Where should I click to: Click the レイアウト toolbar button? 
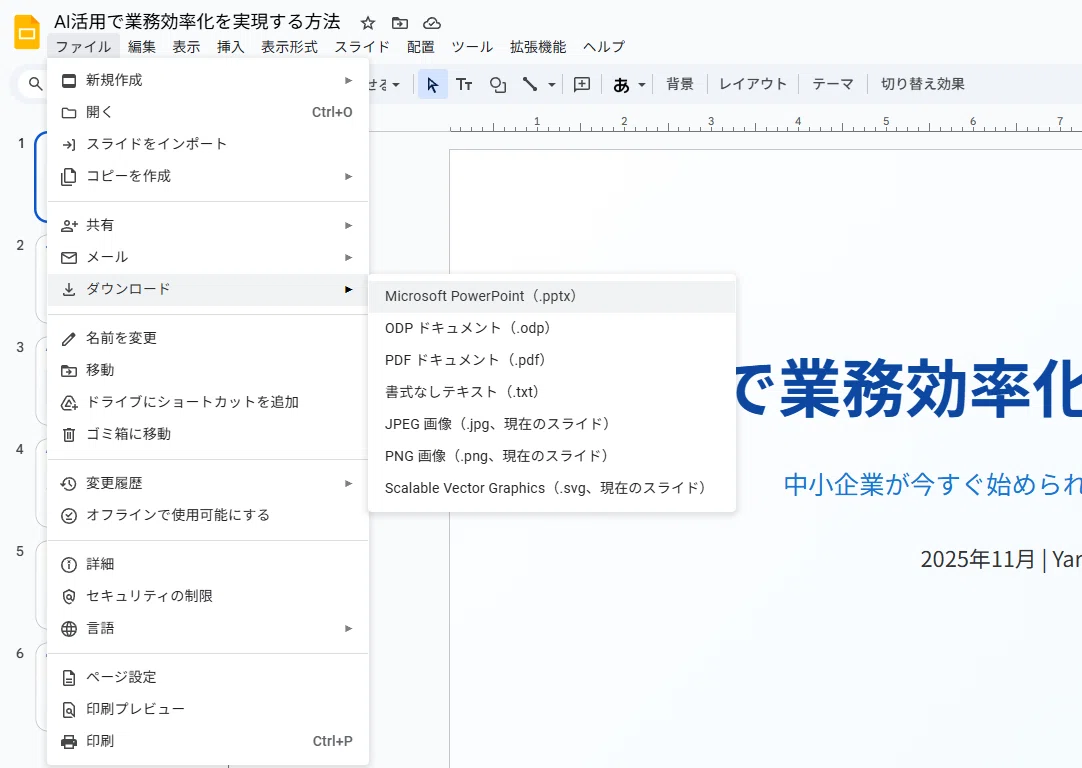point(753,84)
